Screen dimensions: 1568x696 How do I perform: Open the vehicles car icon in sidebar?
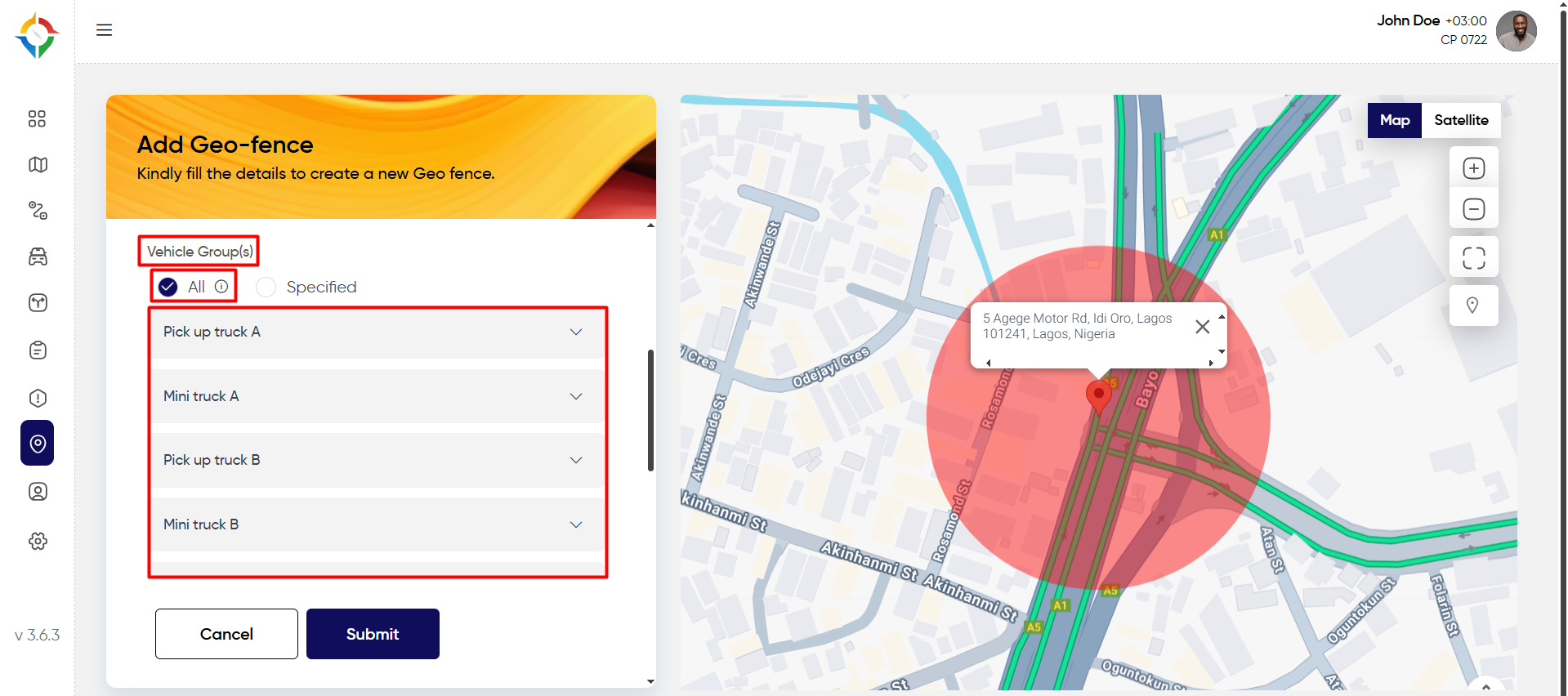(x=38, y=257)
